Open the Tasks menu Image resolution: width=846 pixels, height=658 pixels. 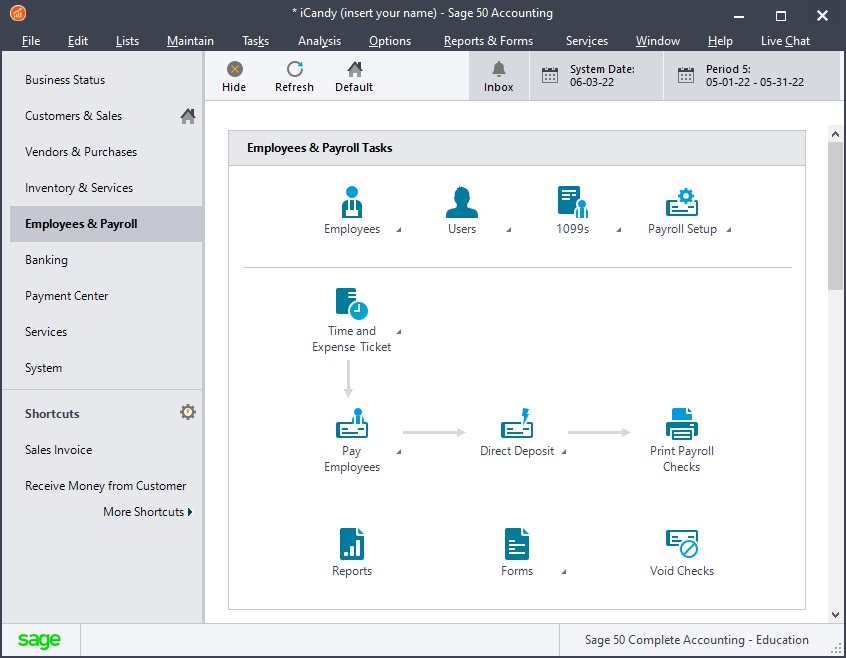(255, 41)
